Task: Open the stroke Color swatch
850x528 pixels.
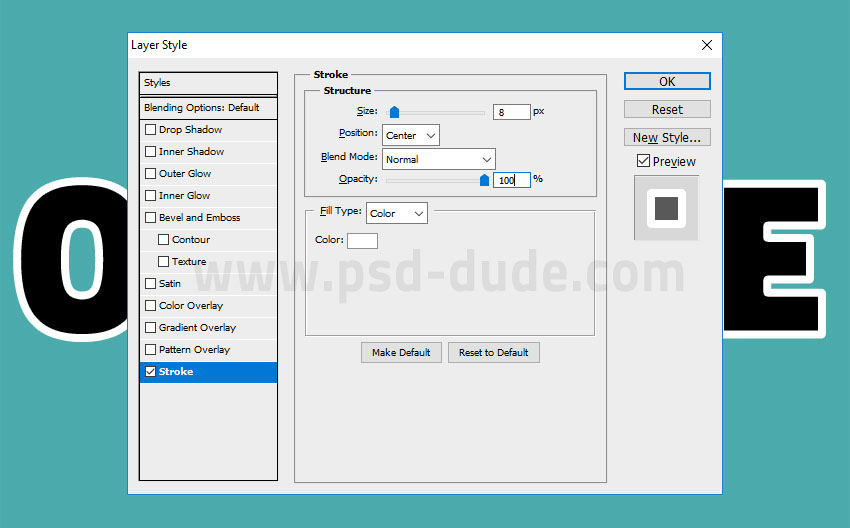Action: (x=362, y=241)
